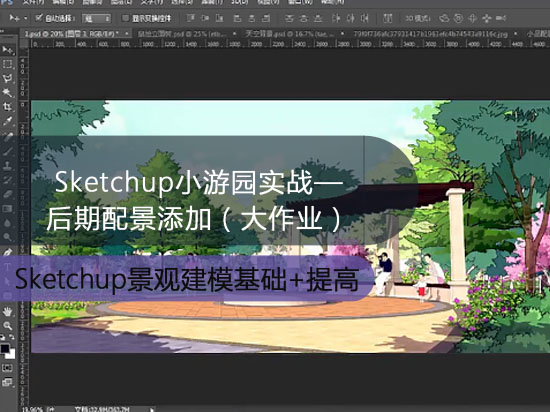The width and height of the screenshot is (550, 412).
Task: Activate the Crop tool
Action: [x=7, y=107]
